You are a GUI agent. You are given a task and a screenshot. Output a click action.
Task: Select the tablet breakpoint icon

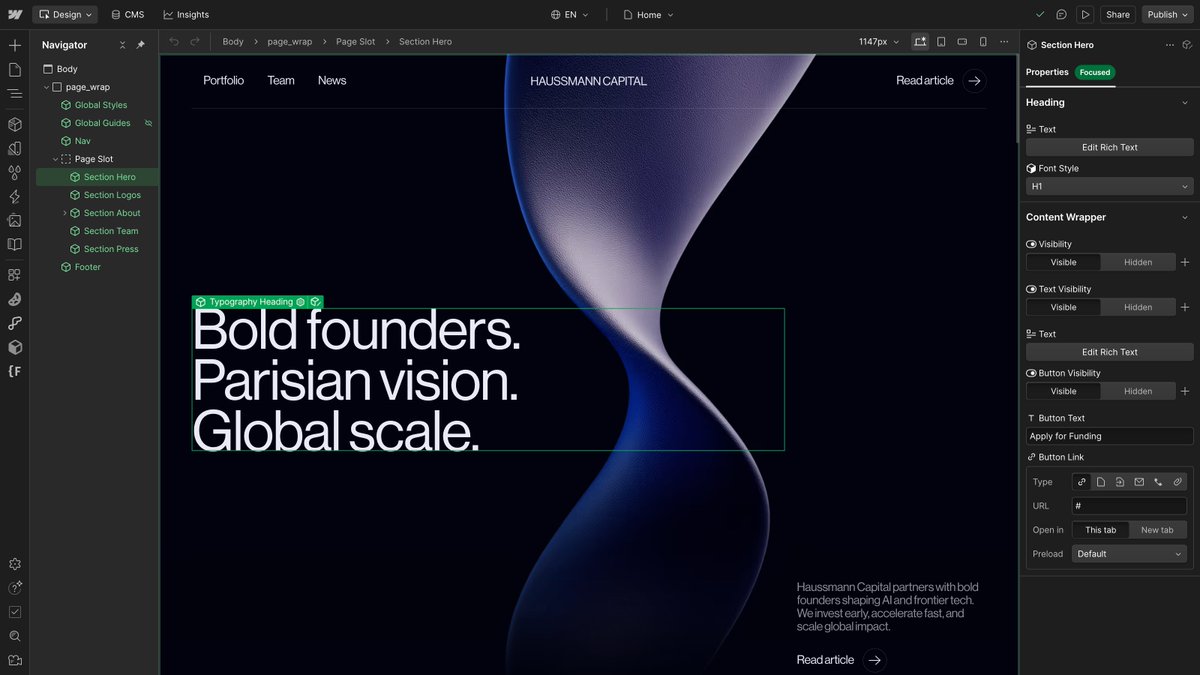click(941, 42)
